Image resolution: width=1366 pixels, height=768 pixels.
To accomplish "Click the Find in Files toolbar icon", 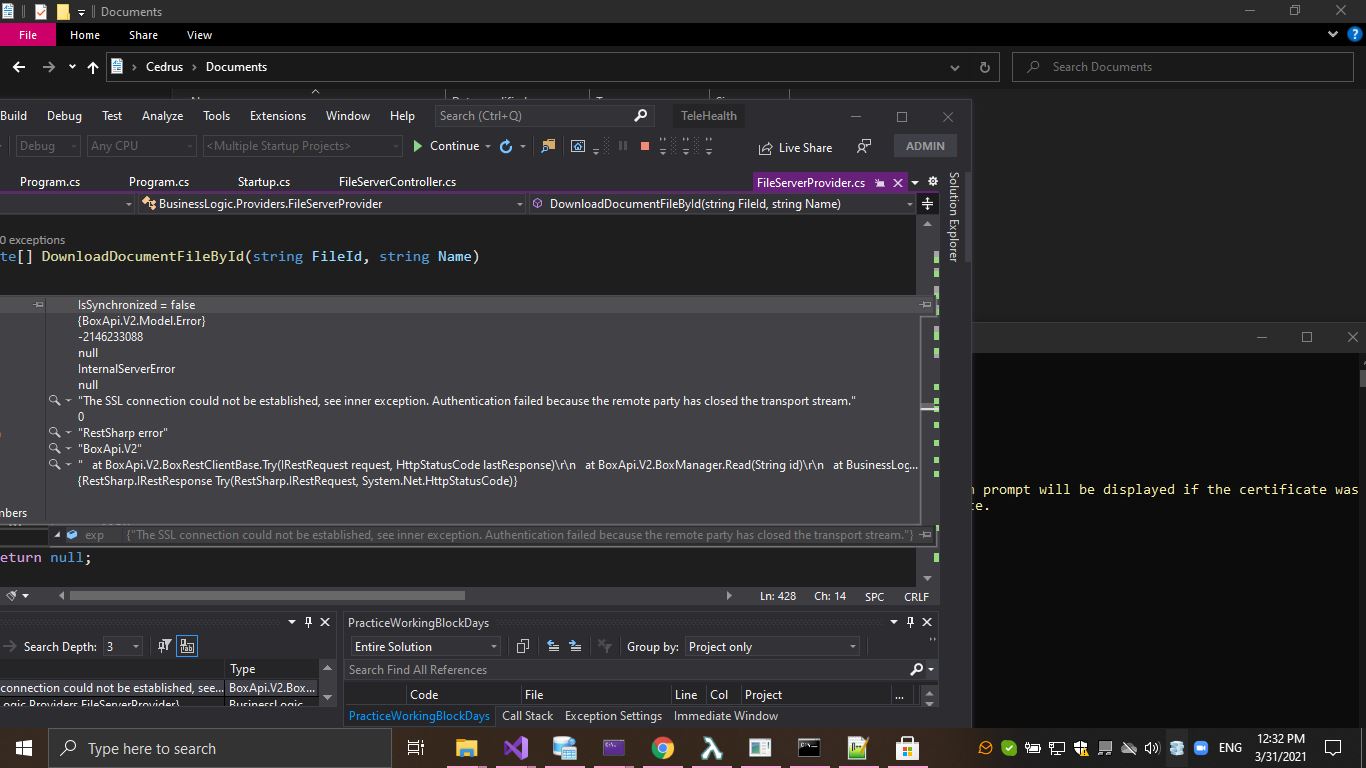I will coord(548,146).
